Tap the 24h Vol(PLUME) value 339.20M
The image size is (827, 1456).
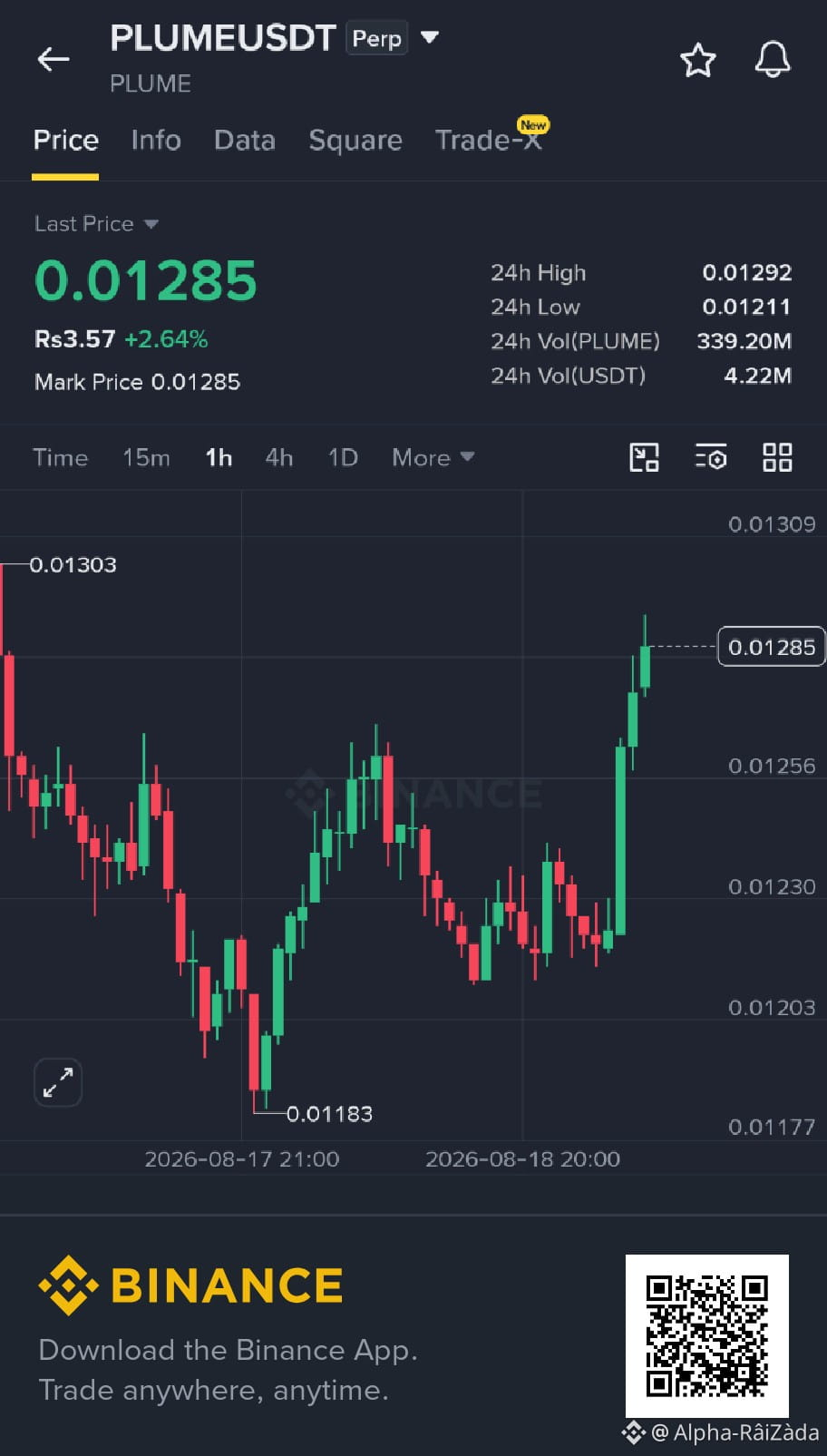click(744, 341)
